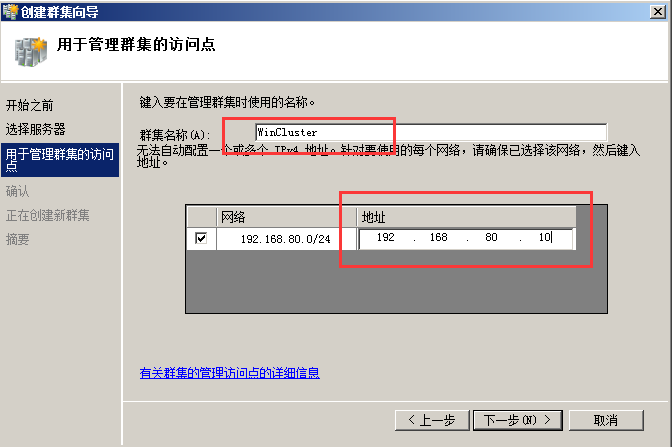Click the '键入要在管理群集时使用的名称' instruction text

pyautogui.click(x=228, y=102)
